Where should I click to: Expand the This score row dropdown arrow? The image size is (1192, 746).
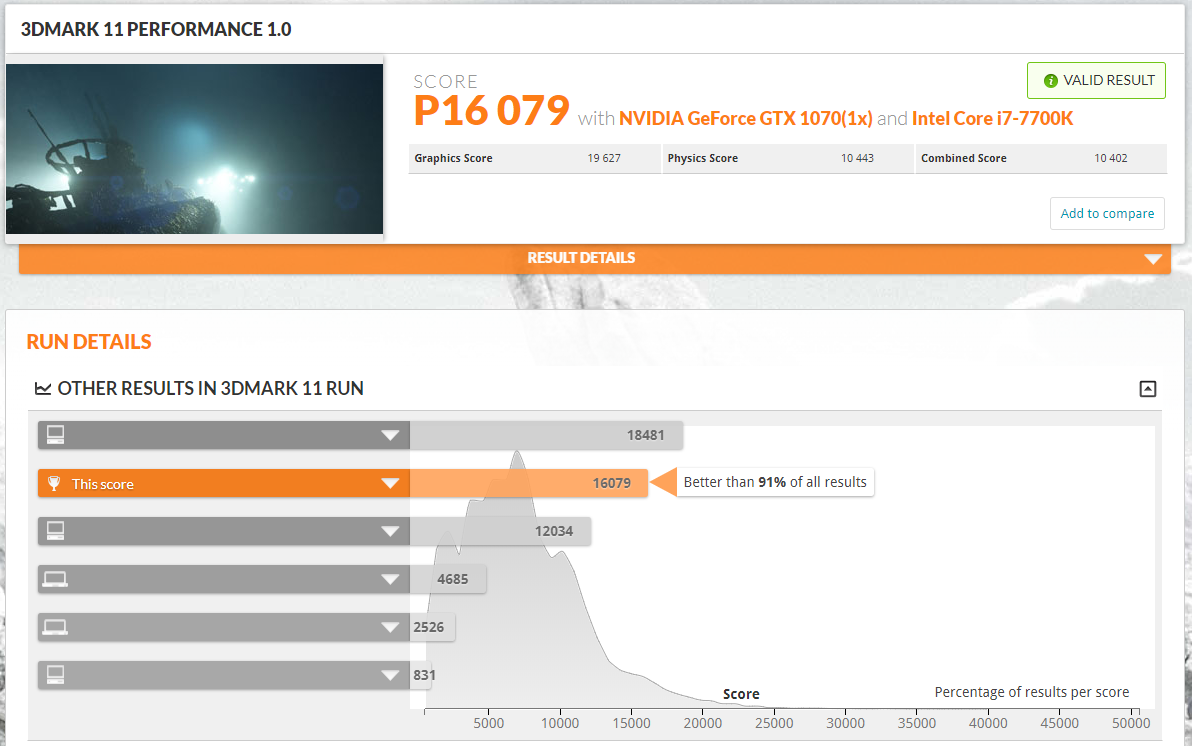click(x=390, y=484)
